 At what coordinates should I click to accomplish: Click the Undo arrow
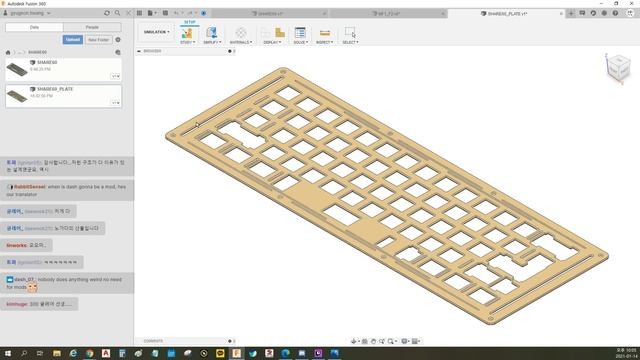177,13
